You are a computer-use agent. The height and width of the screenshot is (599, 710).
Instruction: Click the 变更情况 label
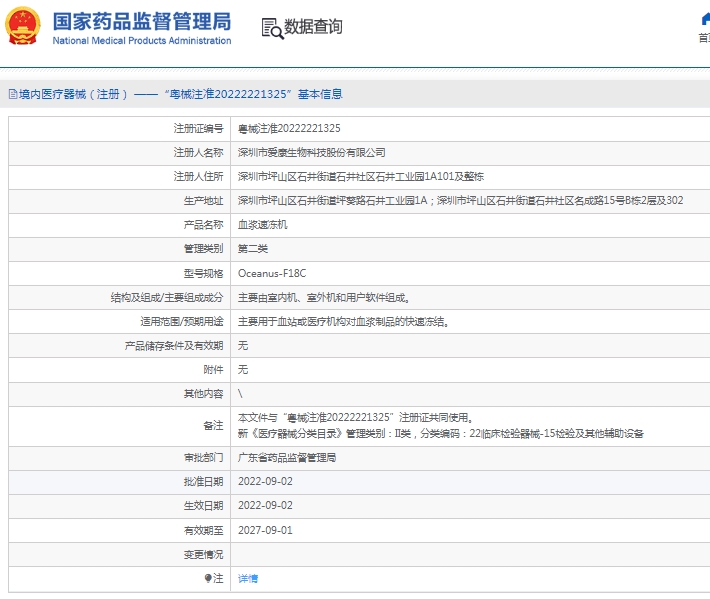click(203, 555)
